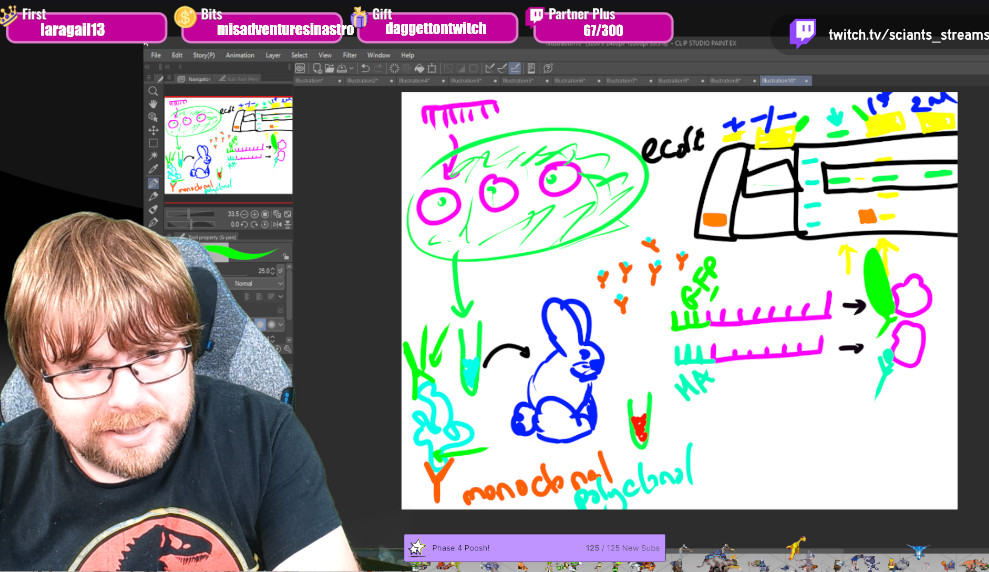989x572 pixels.
Task: Open the View menu
Action: pyautogui.click(x=325, y=55)
